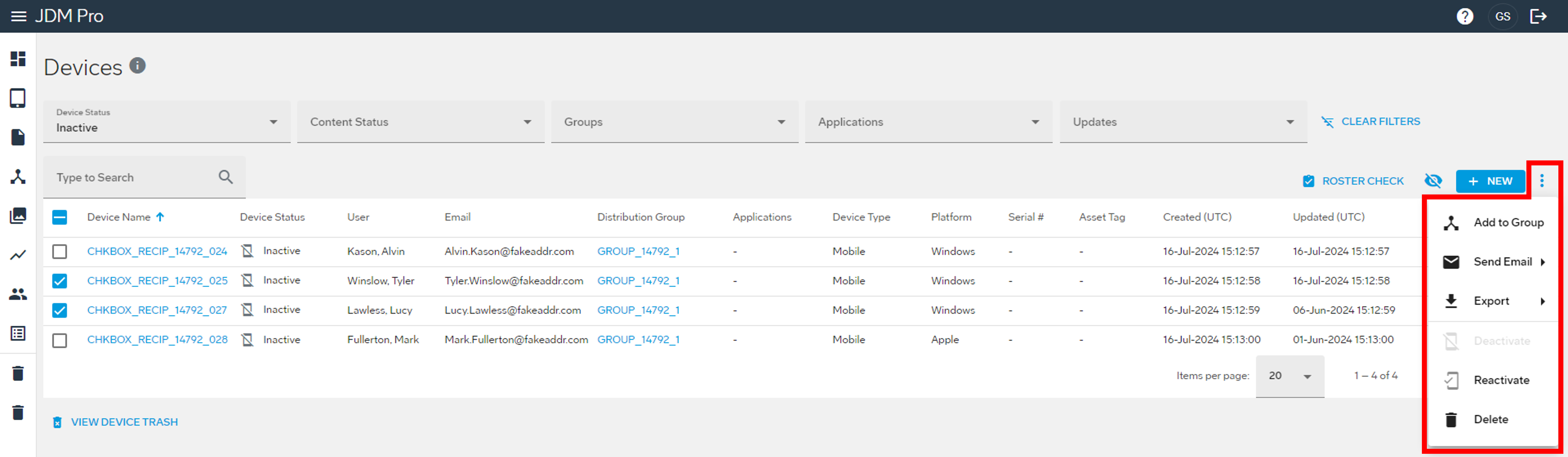The height and width of the screenshot is (457, 1568).
Task: Sort by the Updated (UTC) column header
Action: (x=1328, y=217)
